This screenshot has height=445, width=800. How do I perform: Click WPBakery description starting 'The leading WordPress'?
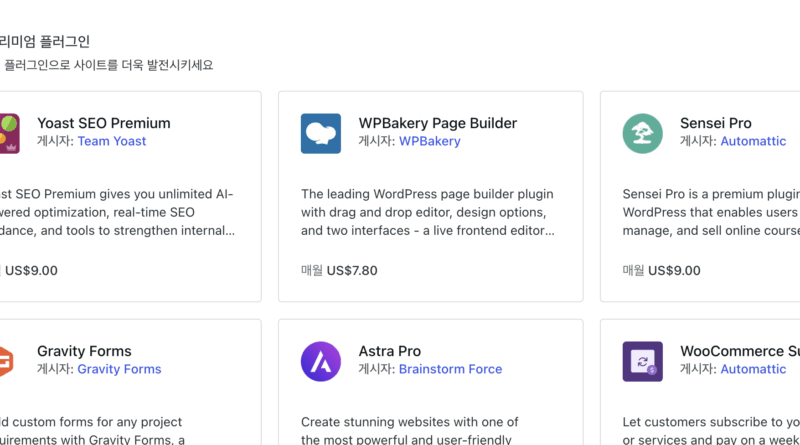tap(428, 212)
